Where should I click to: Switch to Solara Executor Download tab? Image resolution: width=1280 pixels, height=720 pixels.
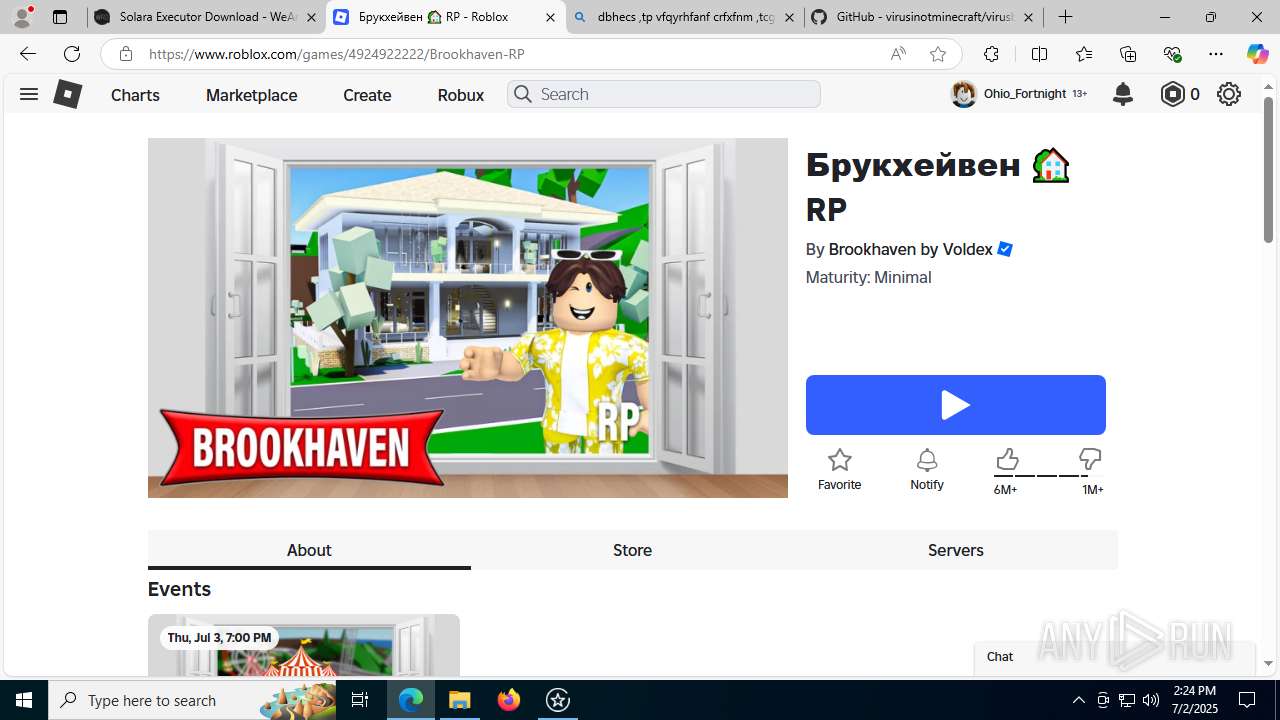206,17
